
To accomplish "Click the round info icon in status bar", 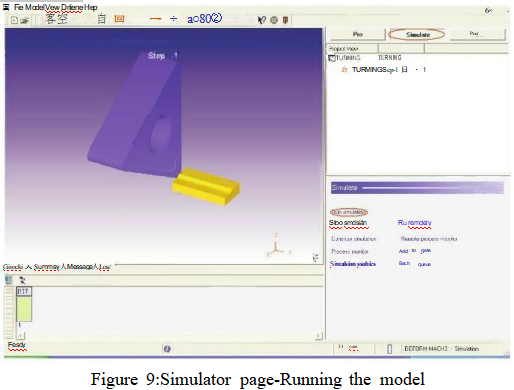I will [x=167, y=349].
